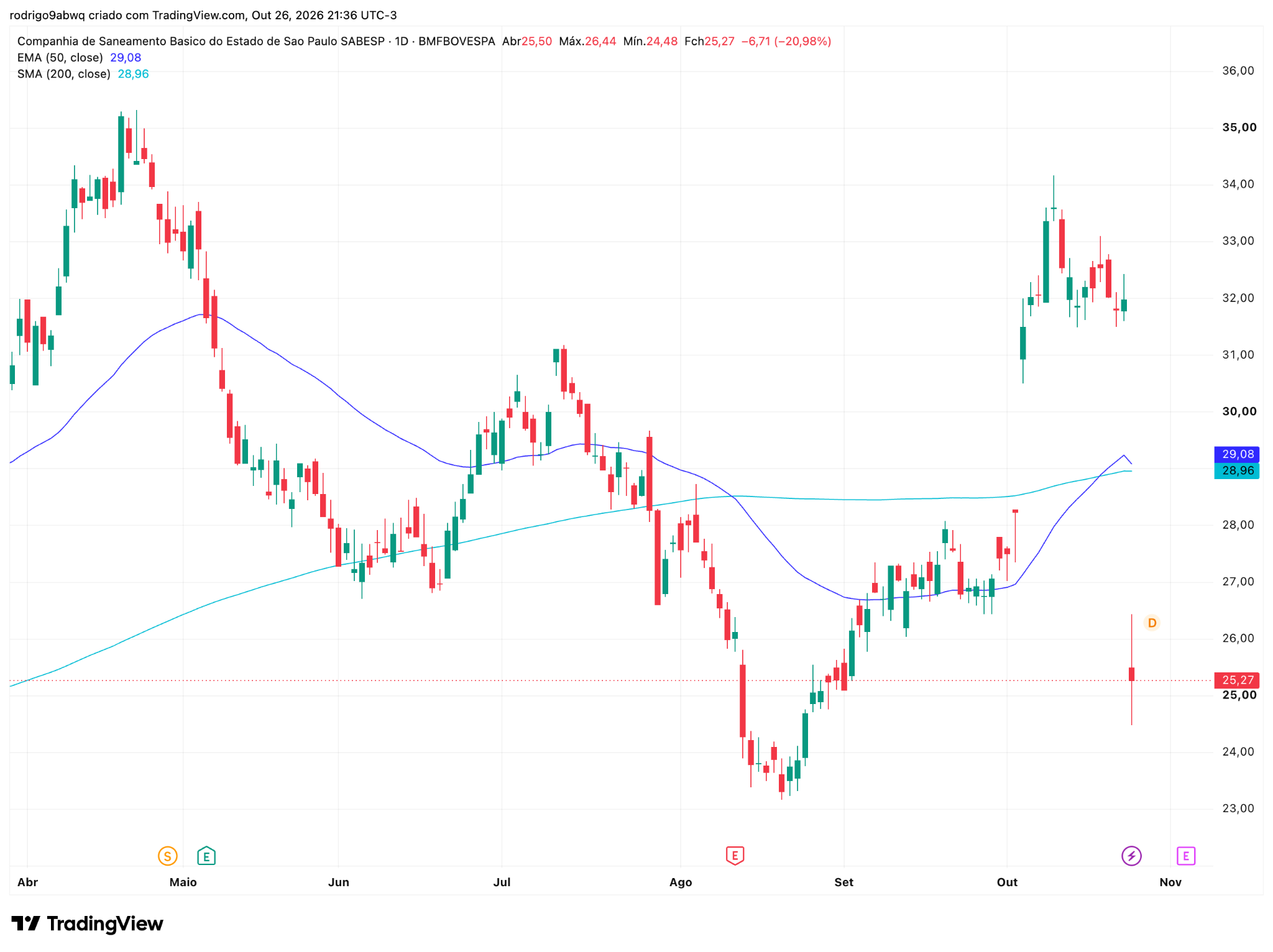
Task: Click the −6,71 (−20,98%) change value
Action: point(786,42)
